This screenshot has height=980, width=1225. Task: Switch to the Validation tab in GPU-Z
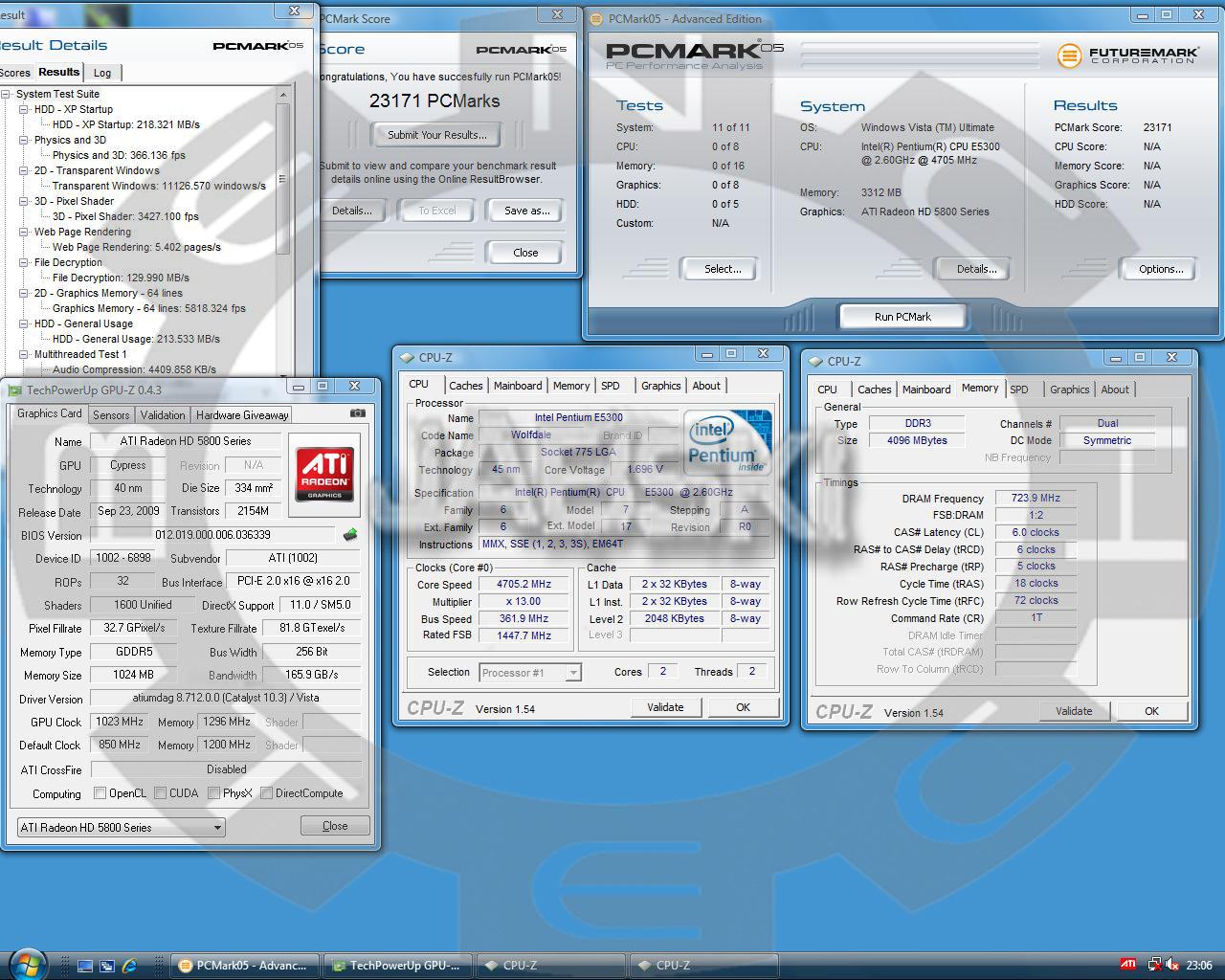tap(163, 415)
